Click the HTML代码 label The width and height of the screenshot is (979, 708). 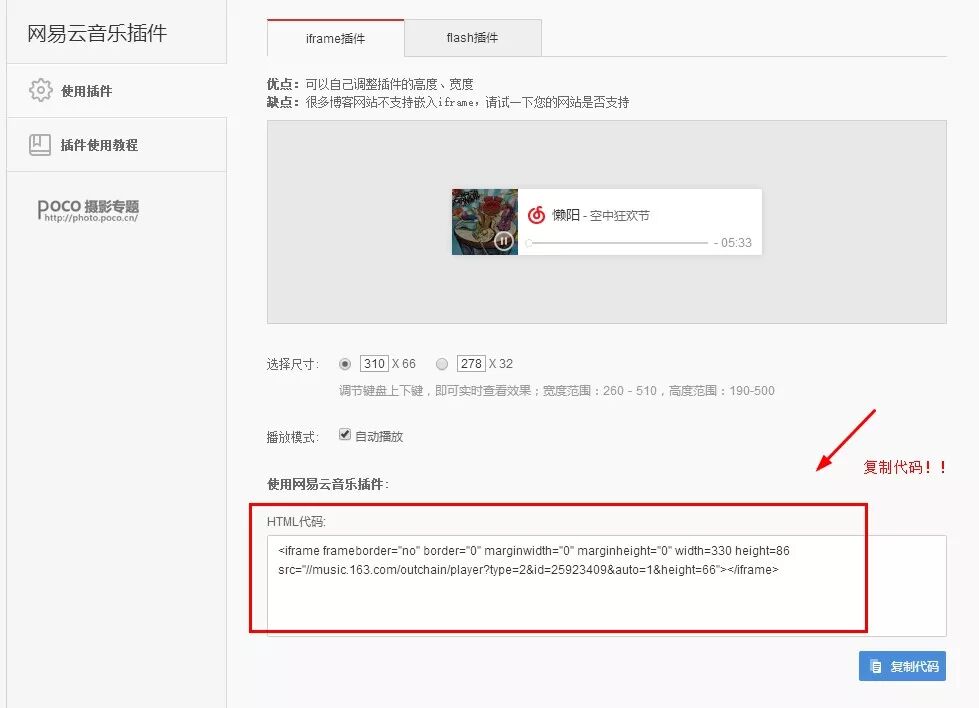click(297, 521)
